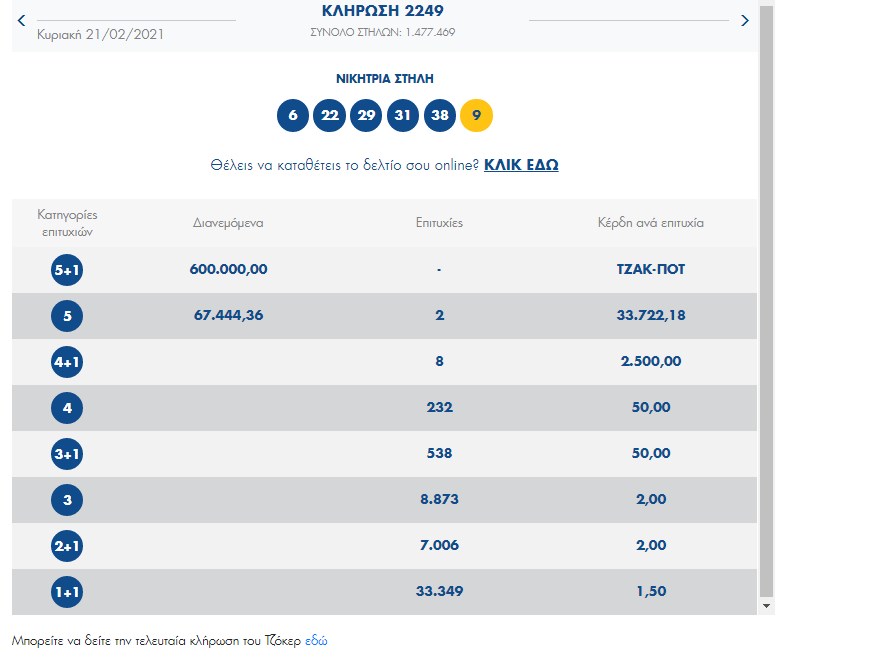This screenshot has height=659, width=871.
Task: Click the ΚΛΗΡΩΣΗ 2249 draw title
Action: click(x=383, y=12)
